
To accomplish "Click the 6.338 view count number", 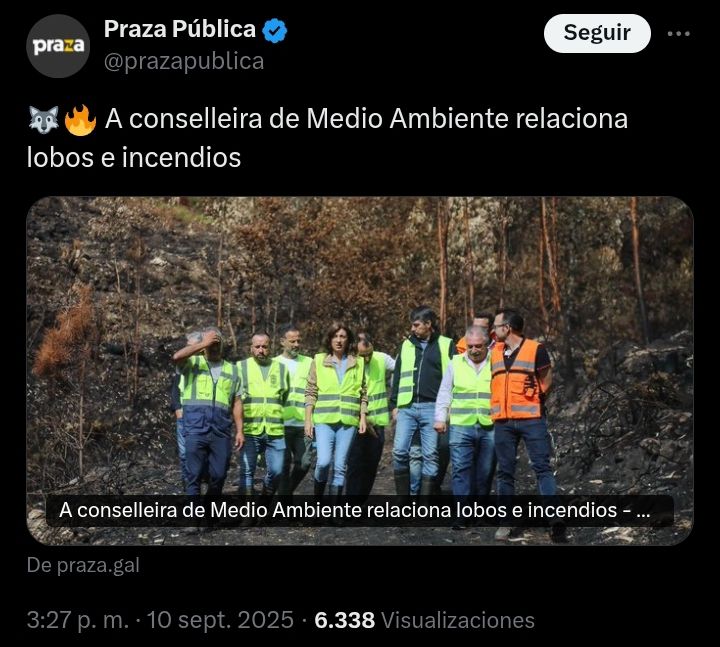I will 344,620.
